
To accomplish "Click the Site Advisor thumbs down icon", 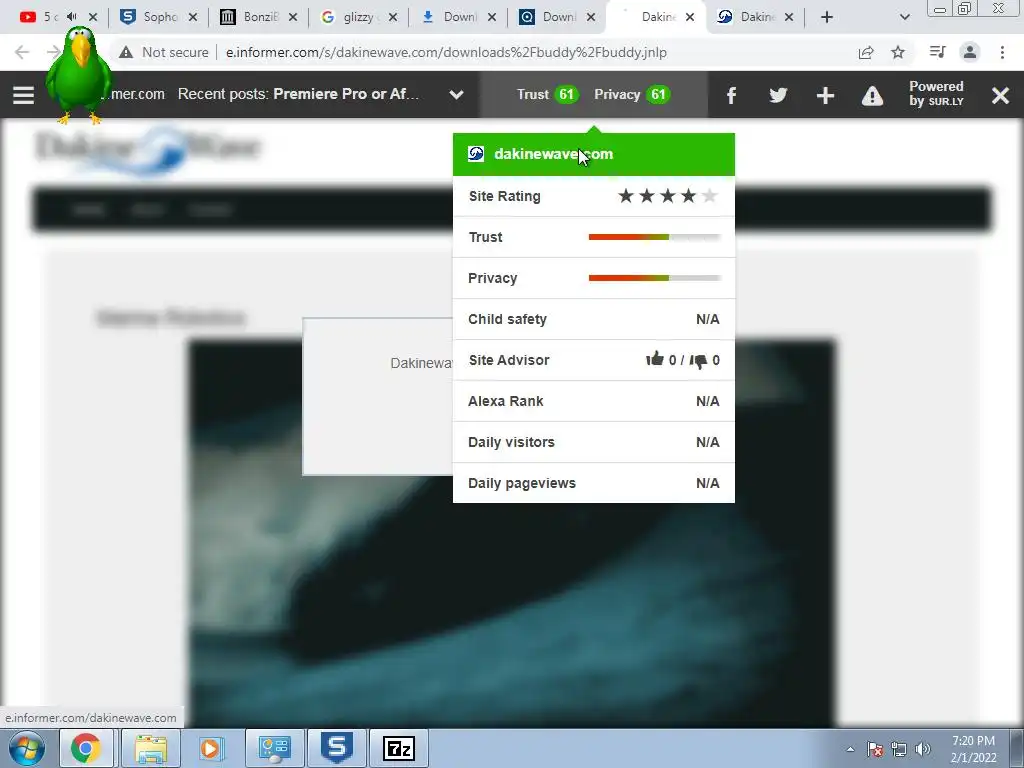I will click(698, 360).
